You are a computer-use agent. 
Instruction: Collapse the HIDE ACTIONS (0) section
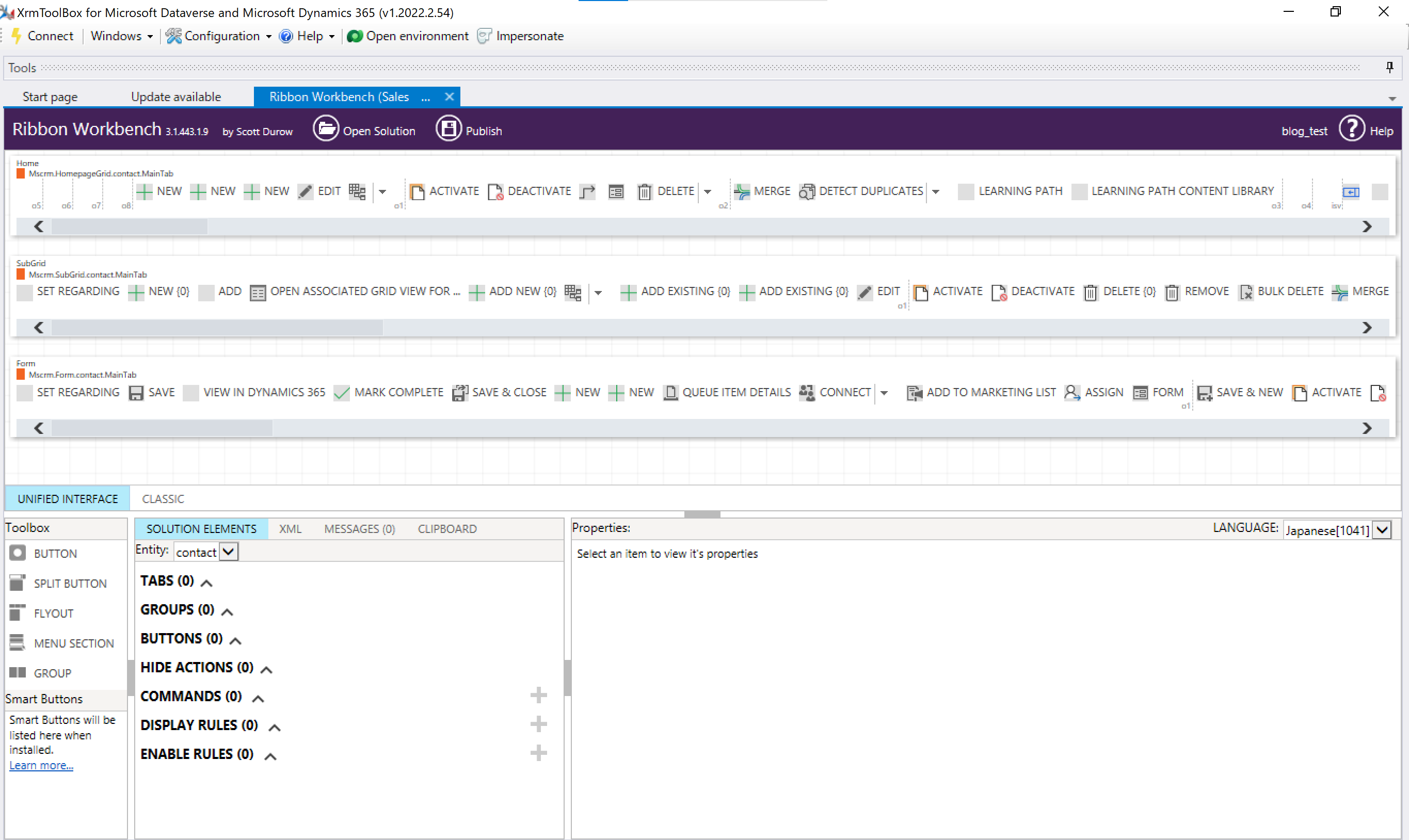(266, 669)
